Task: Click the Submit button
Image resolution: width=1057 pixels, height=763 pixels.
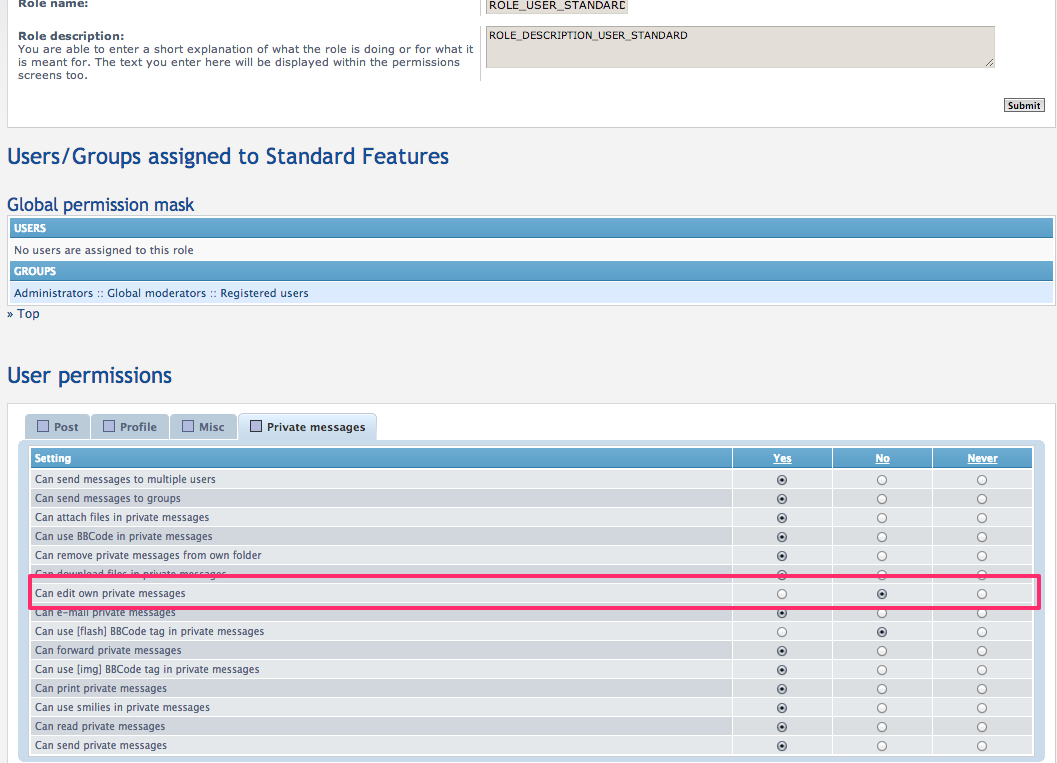Action: [1024, 105]
